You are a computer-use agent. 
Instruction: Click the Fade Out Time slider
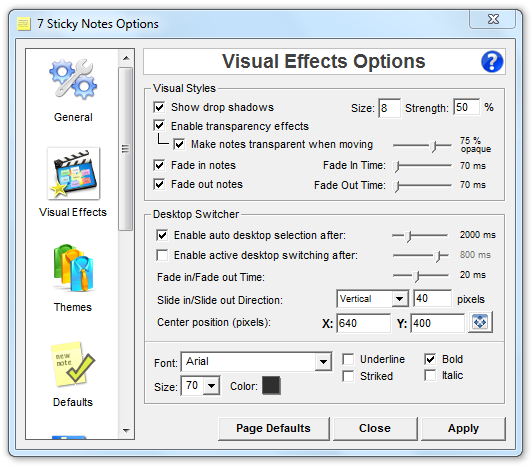pos(422,185)
